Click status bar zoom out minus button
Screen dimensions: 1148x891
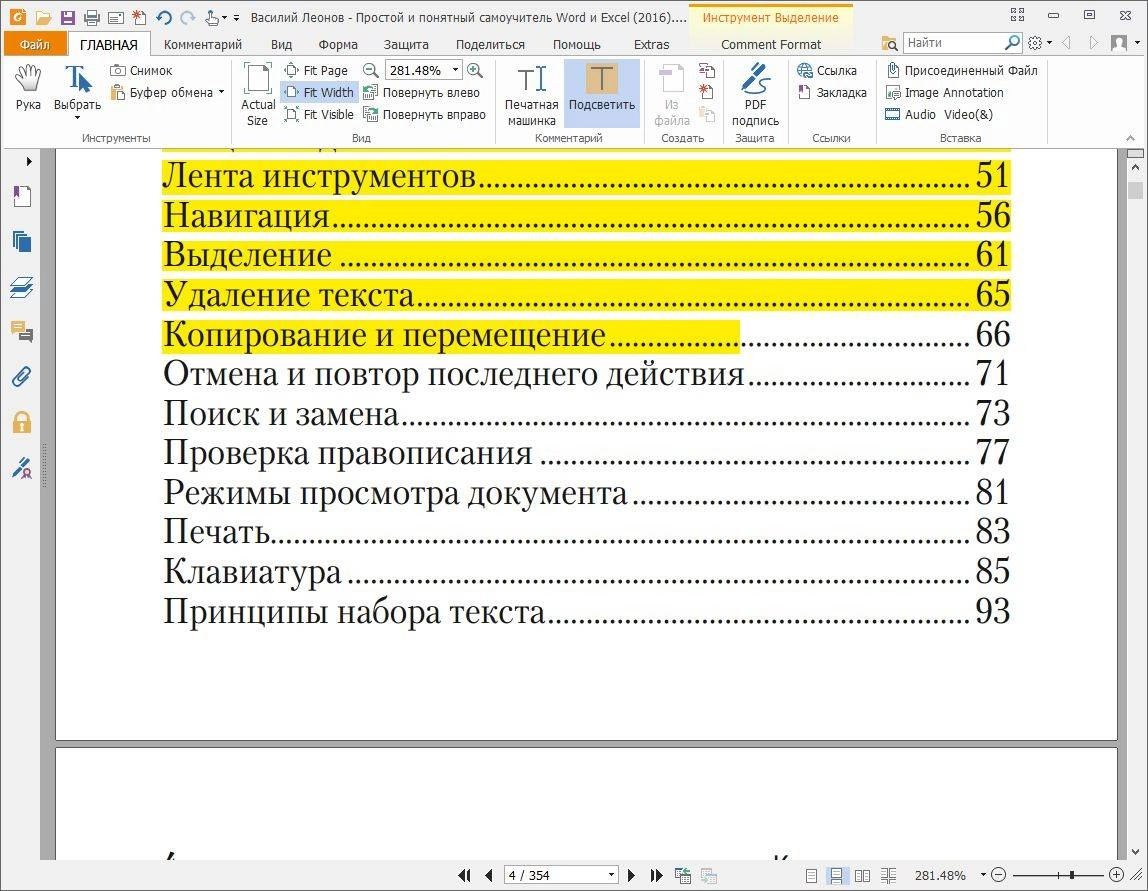[999, 875]
